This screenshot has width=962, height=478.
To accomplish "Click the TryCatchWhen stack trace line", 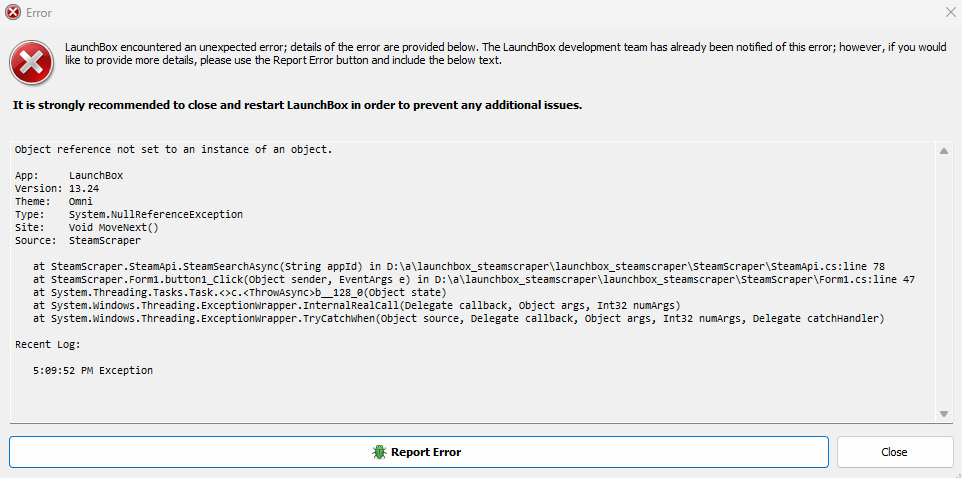I will click(458, 318).
